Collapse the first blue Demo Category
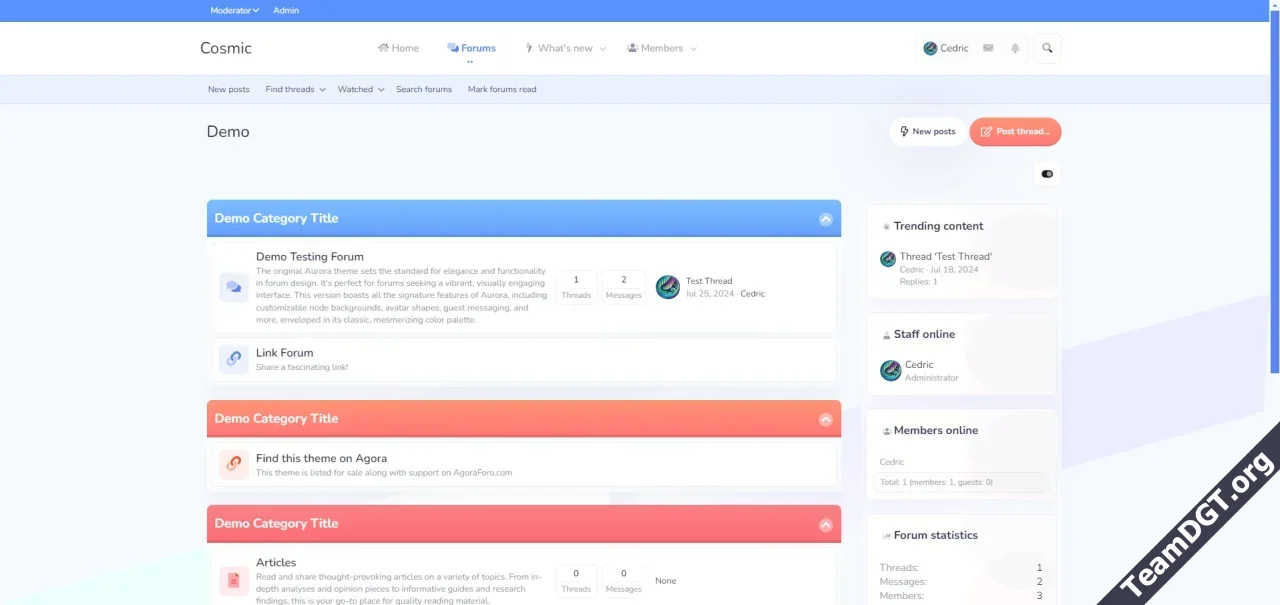This screenshot has width=1280, height=605. pyautogui.click(x=825, y=219)
